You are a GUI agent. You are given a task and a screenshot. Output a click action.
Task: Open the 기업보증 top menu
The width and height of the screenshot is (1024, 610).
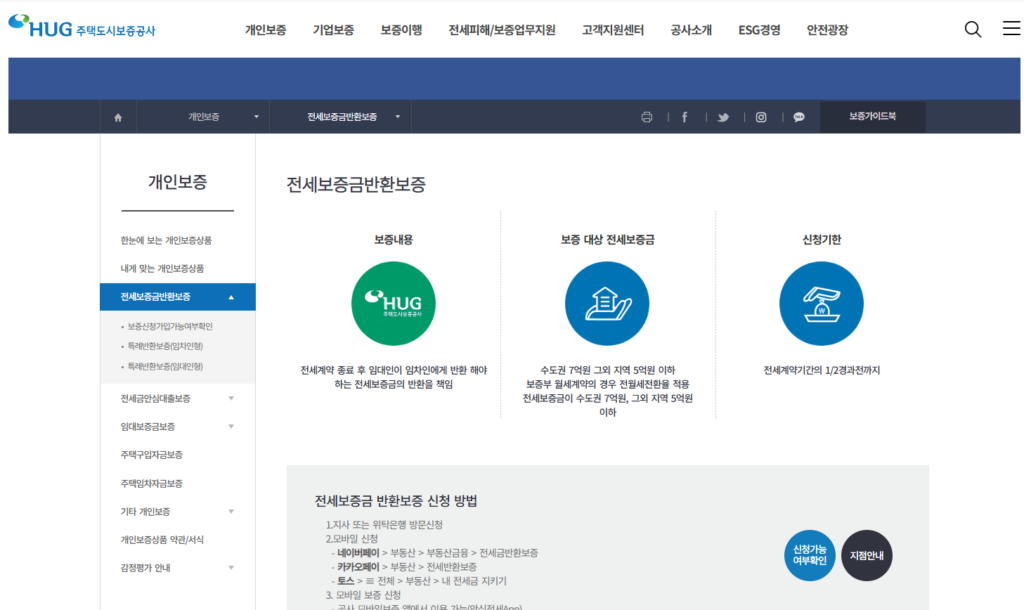coord(333,30)
